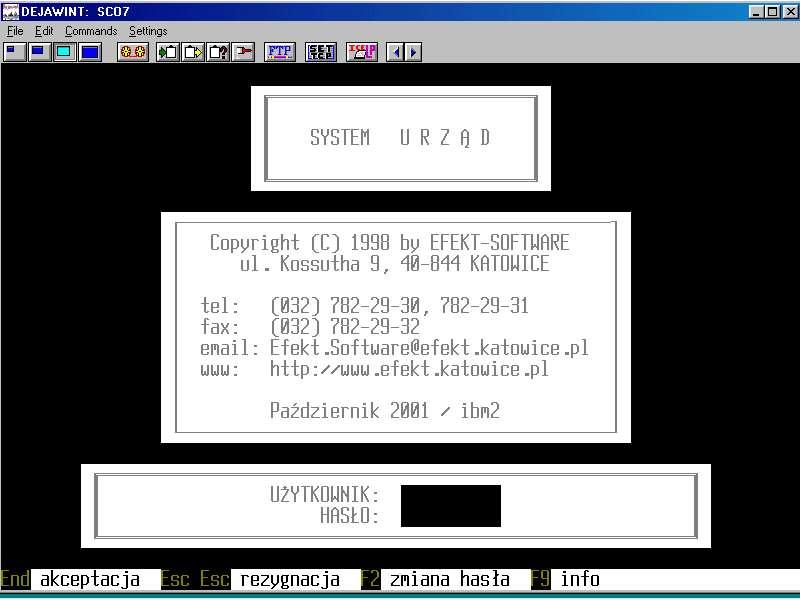Click the Październik 2001 / ibm2 text
This screenshot has width=800, height=600.
pos(385,411)
